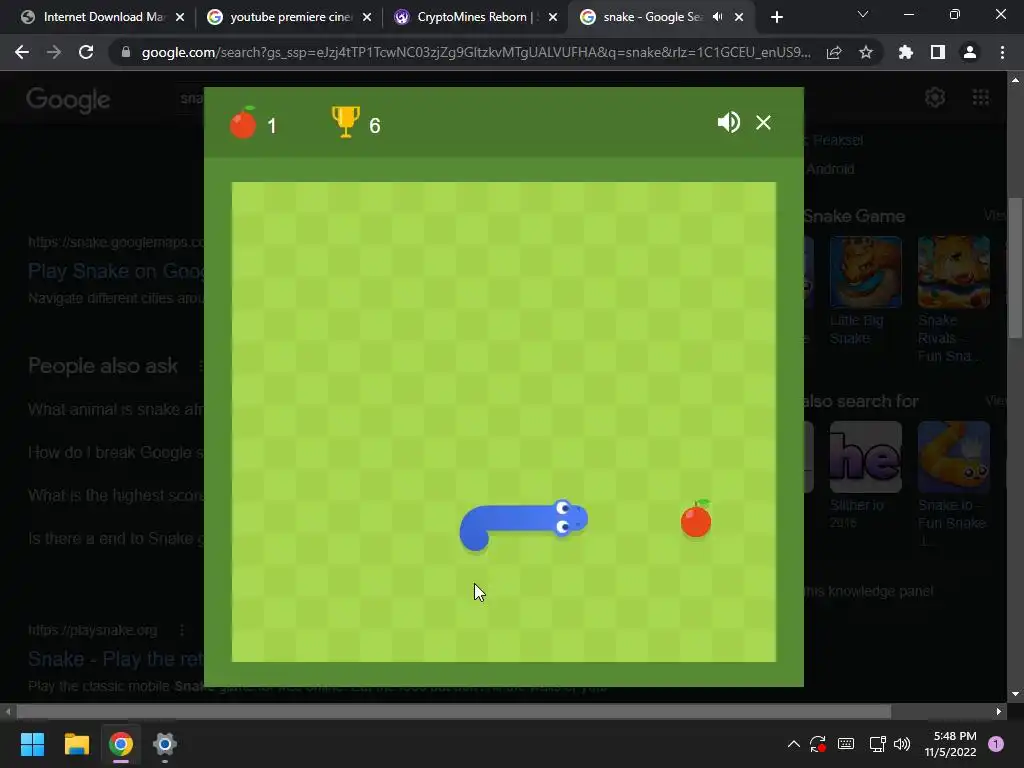Click horizontal scrollbar right arrow

coord(999,711)
